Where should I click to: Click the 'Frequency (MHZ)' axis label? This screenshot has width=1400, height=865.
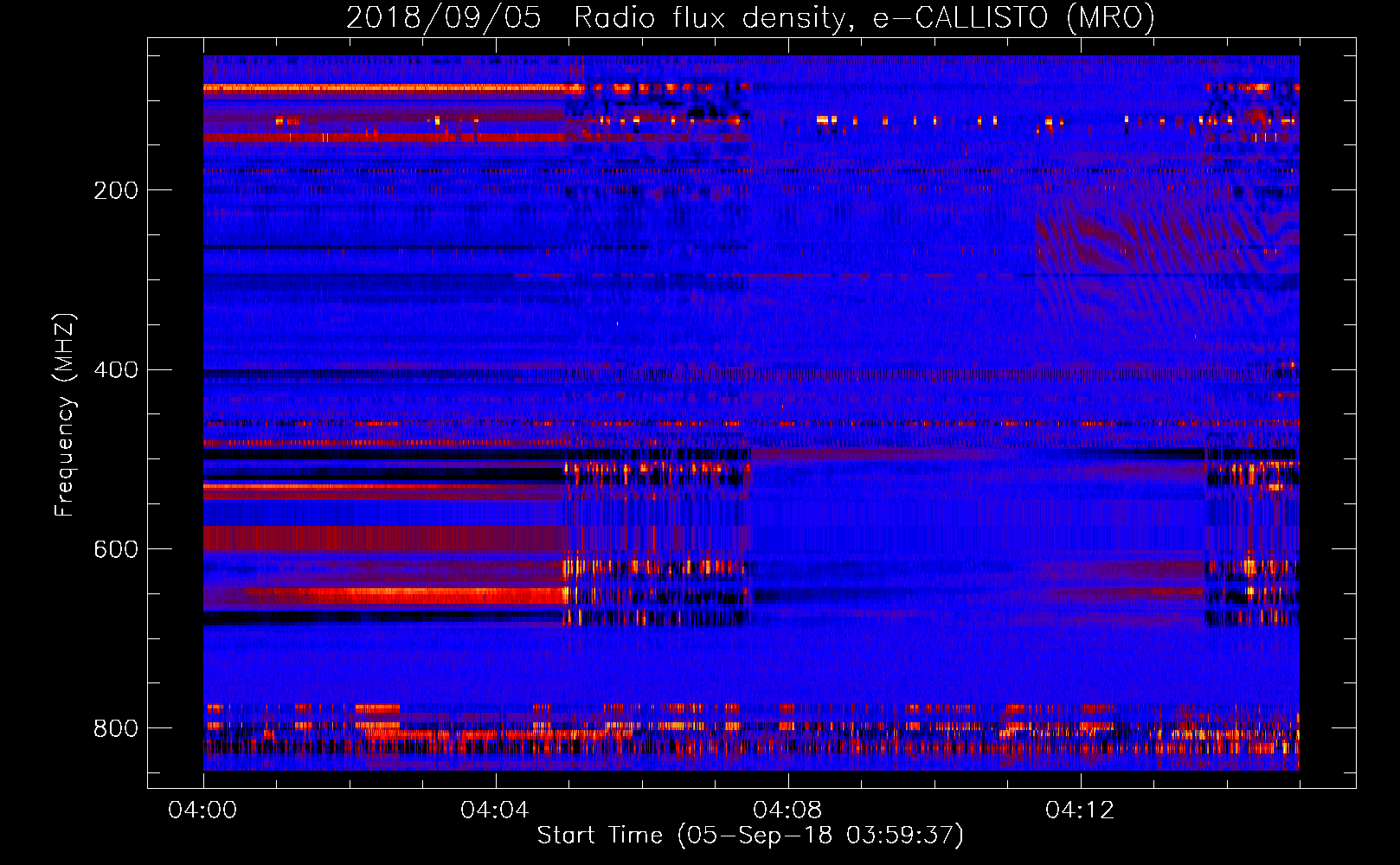pyautogui.click(x=64, y=415)
